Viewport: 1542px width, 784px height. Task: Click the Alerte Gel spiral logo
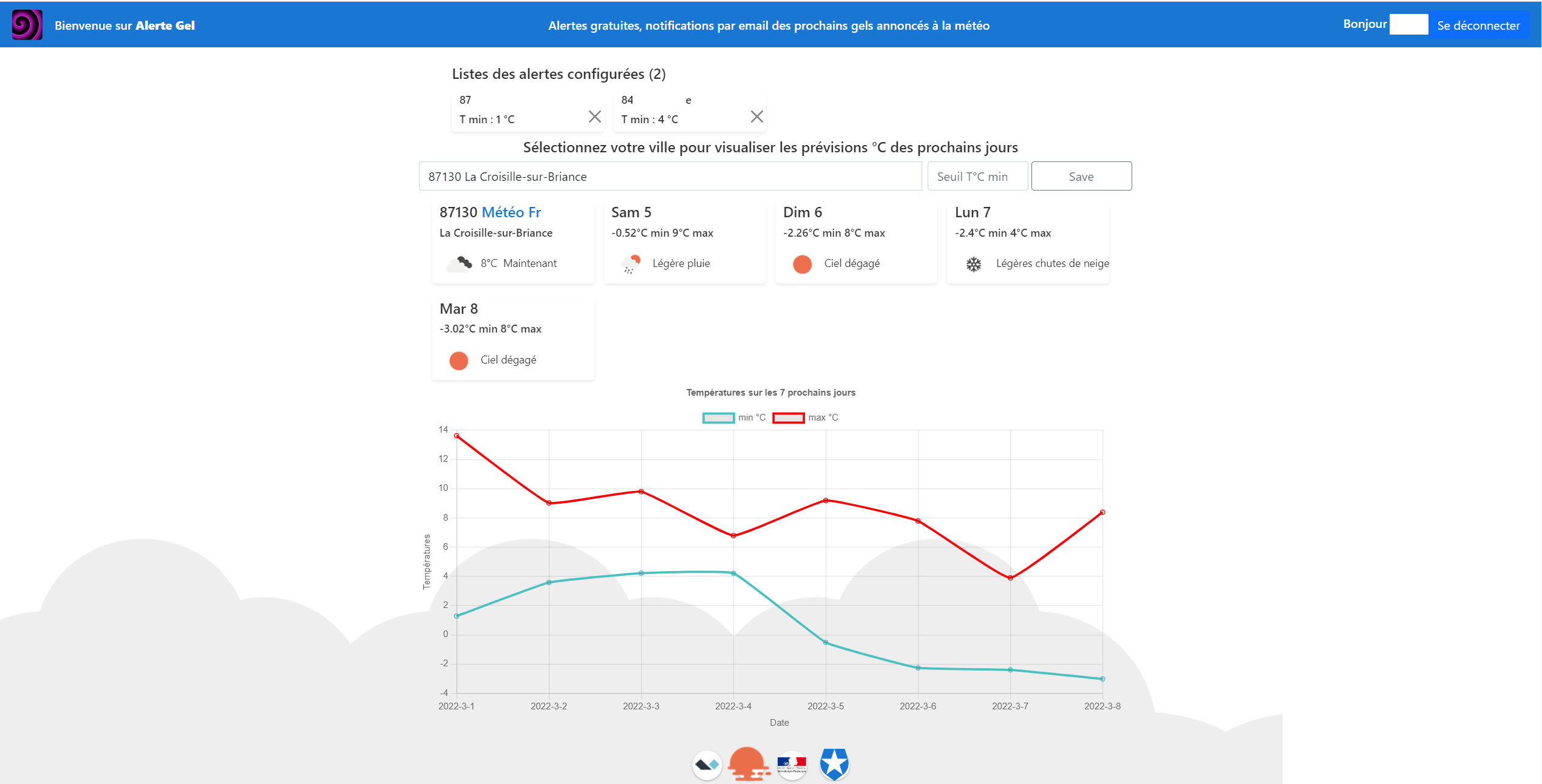27,25
